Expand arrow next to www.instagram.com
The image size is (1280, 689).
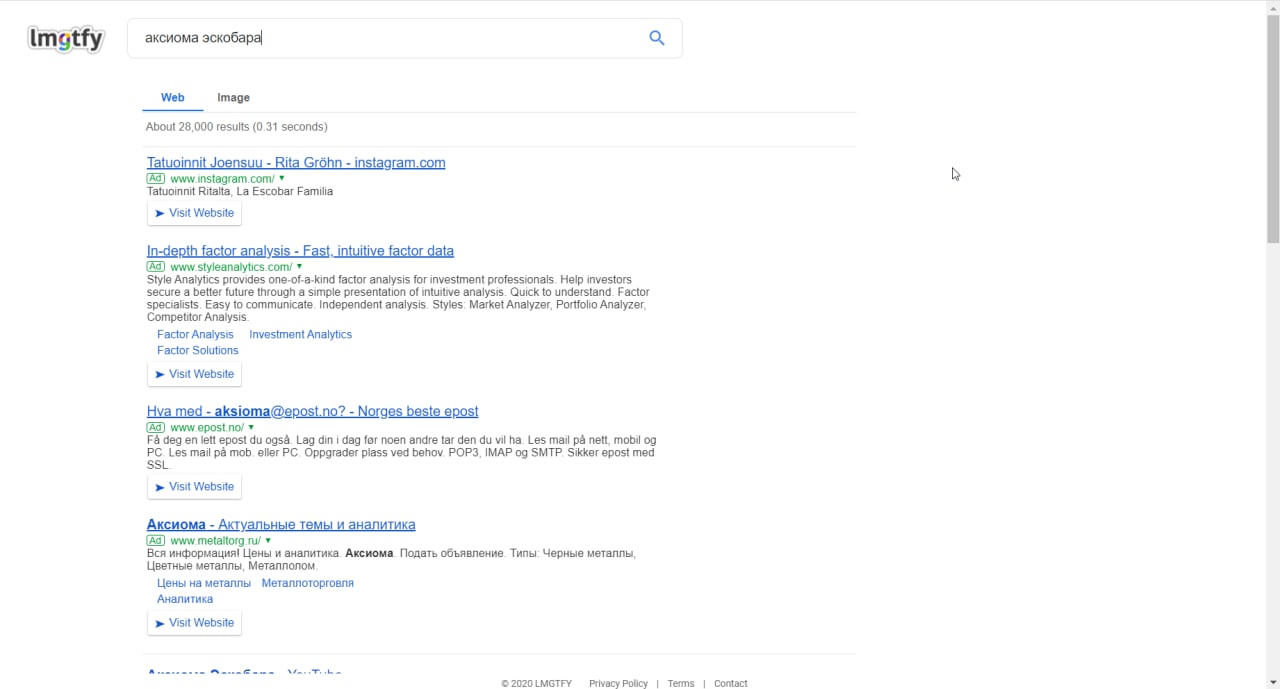(x=282, y=178)
